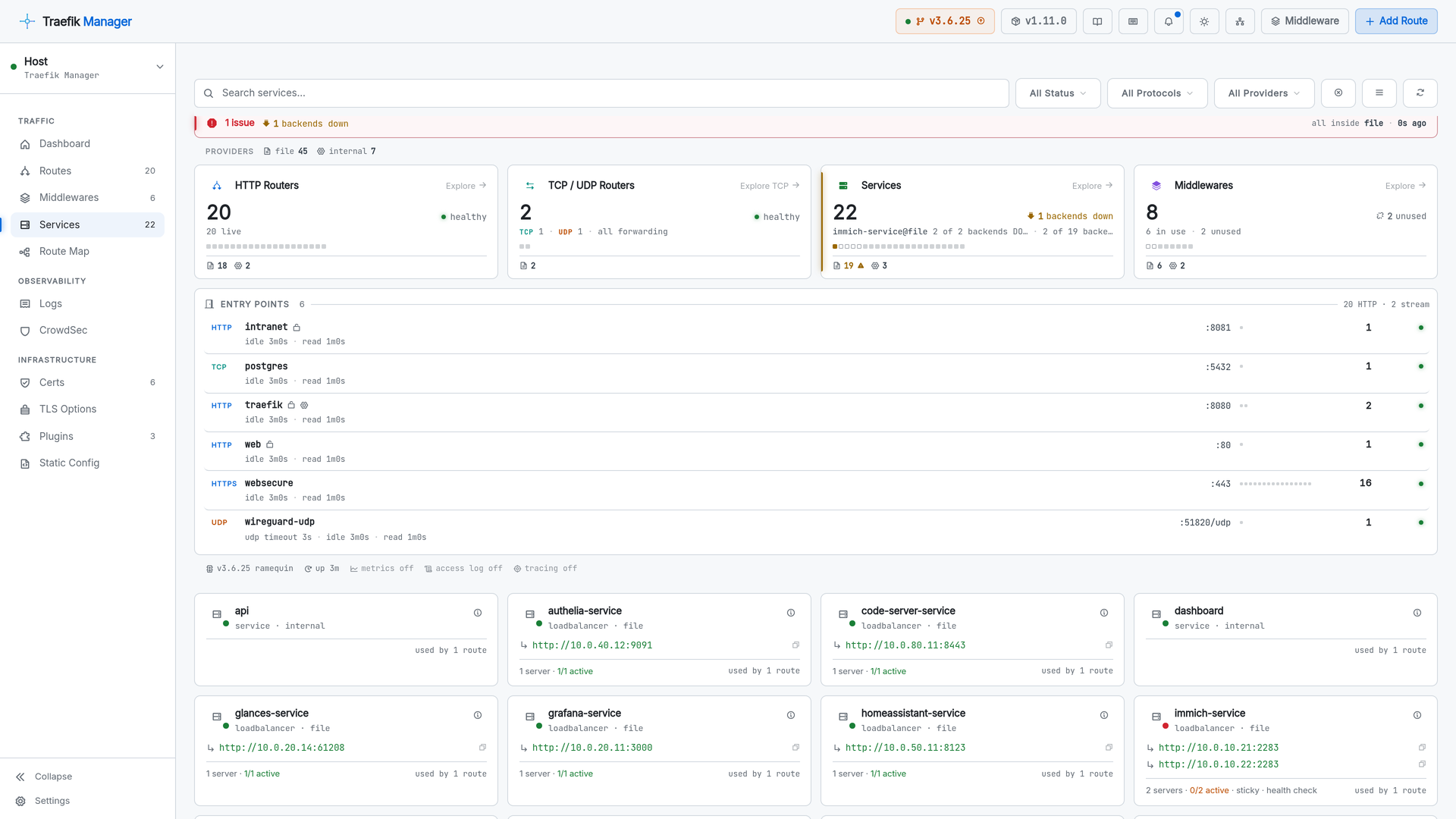Explore Services card link
The height and width of the screenshot is (819, 1456).
pyautogui.click(x=1092, y=186)
